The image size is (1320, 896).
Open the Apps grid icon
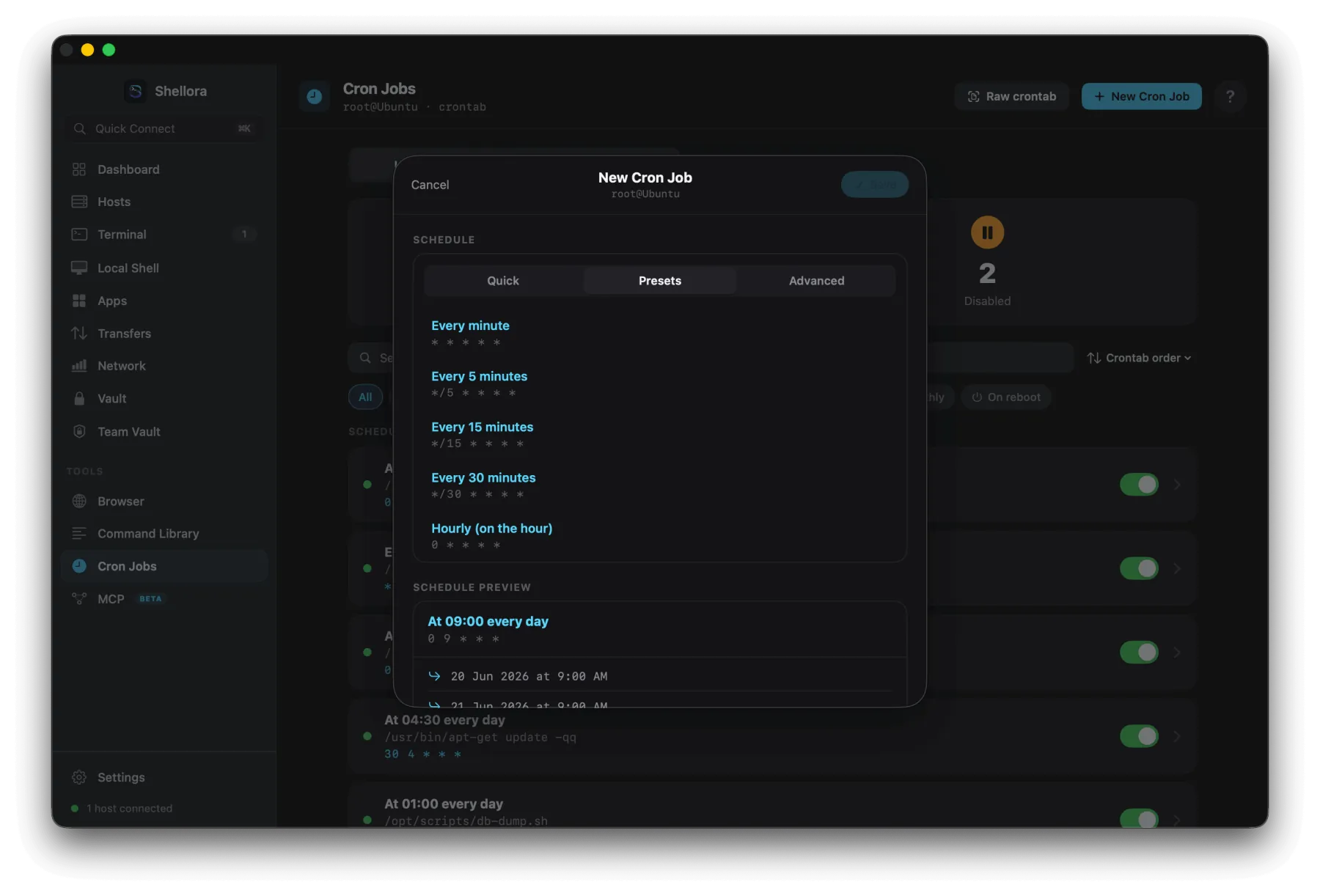79,301
